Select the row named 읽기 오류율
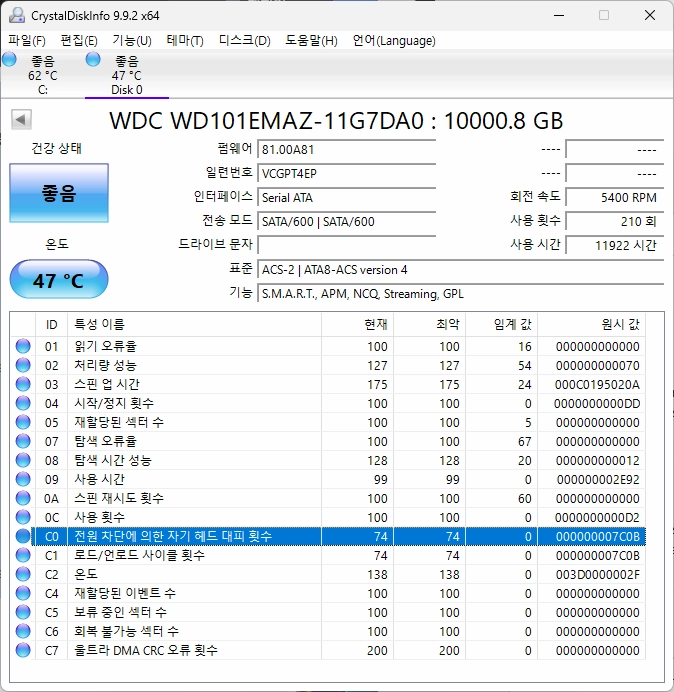 (x=328, y=346)
